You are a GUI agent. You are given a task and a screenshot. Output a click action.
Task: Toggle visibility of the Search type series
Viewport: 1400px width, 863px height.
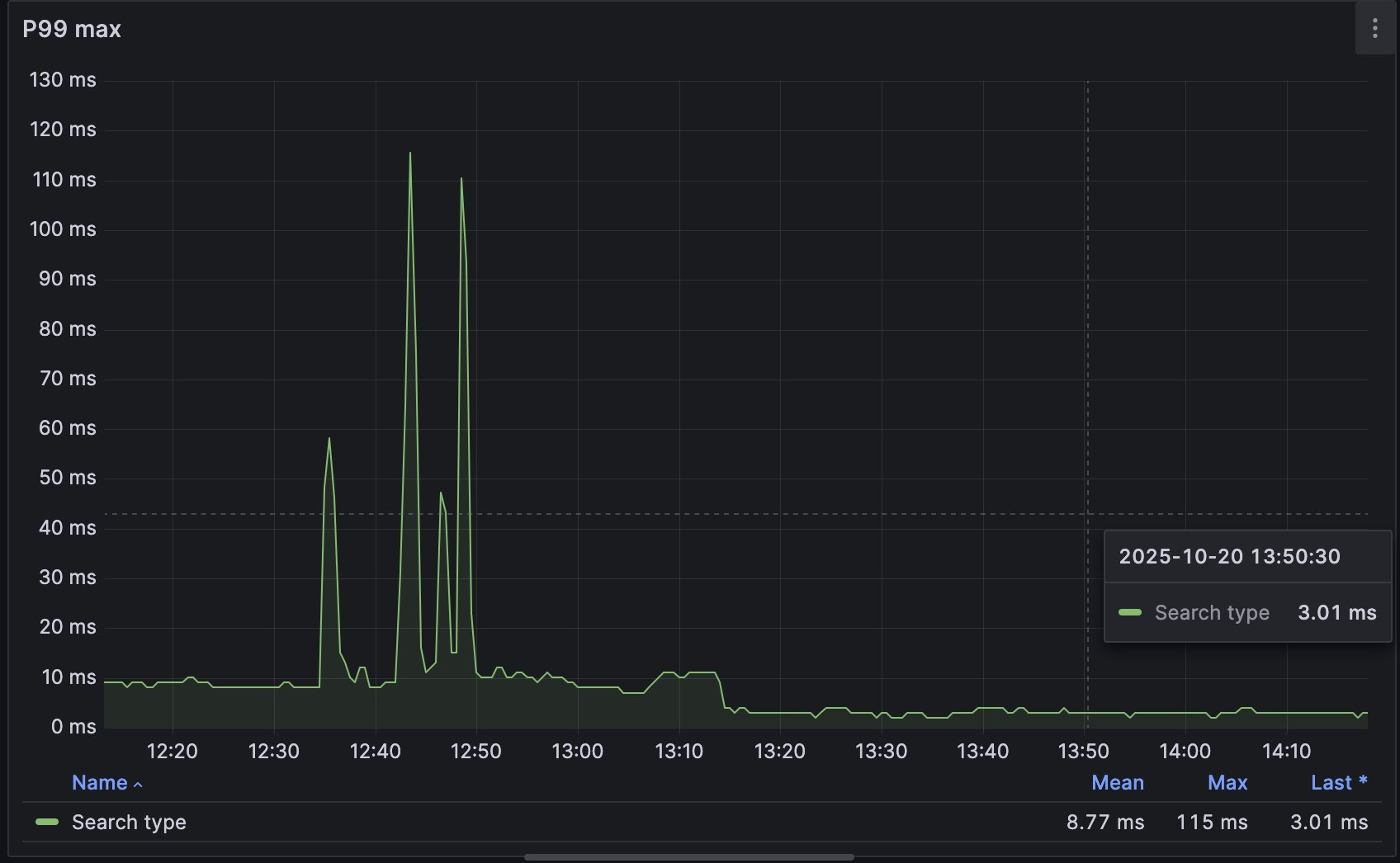(129, 822)
